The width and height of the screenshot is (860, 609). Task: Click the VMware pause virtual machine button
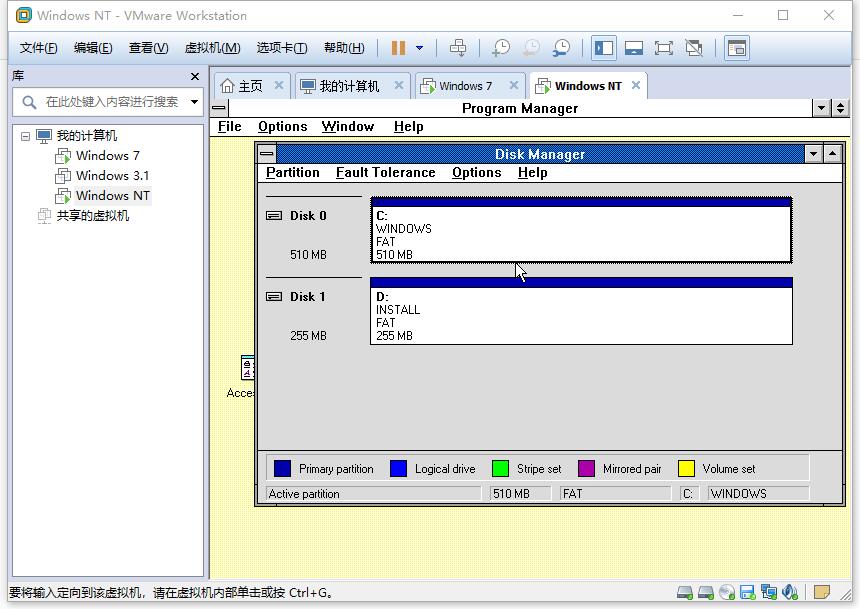(398, 48)
